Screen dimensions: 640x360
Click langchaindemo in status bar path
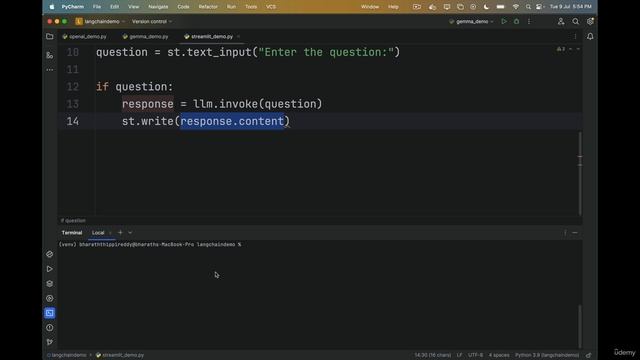67,355
